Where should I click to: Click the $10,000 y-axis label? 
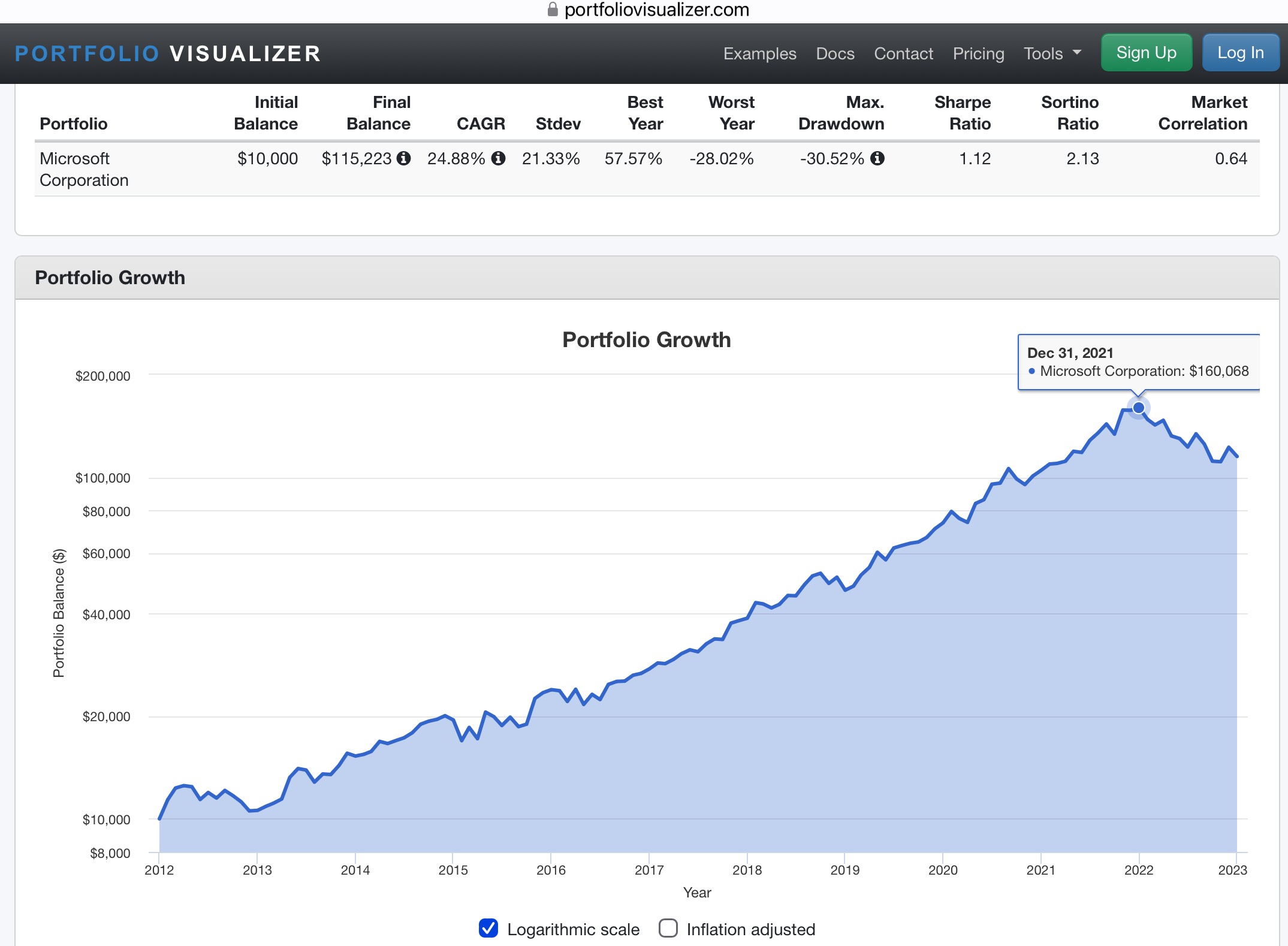point(106,820)
